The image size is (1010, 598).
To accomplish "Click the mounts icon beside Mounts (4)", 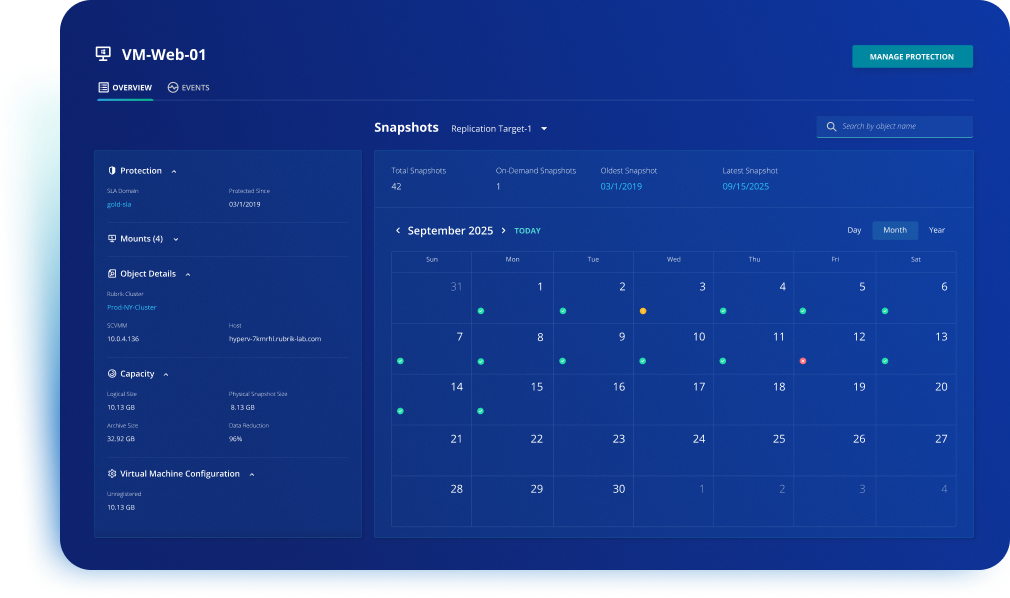I will click(113, 239).
